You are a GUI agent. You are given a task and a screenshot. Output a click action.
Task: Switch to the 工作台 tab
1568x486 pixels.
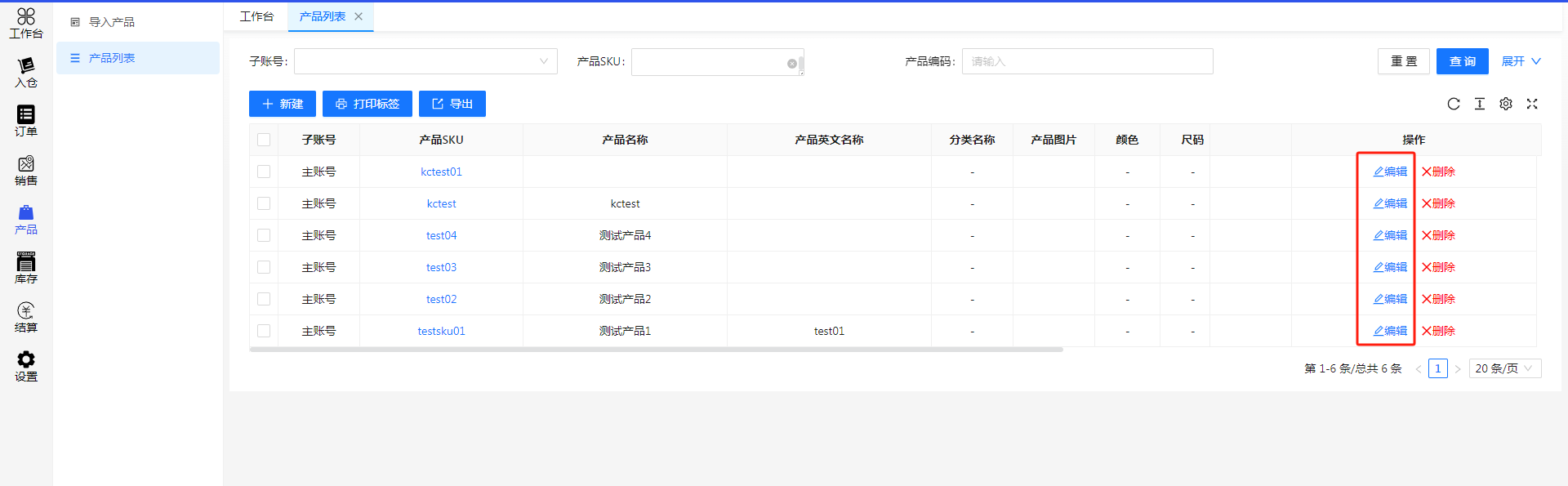click(x=256, y=16)
